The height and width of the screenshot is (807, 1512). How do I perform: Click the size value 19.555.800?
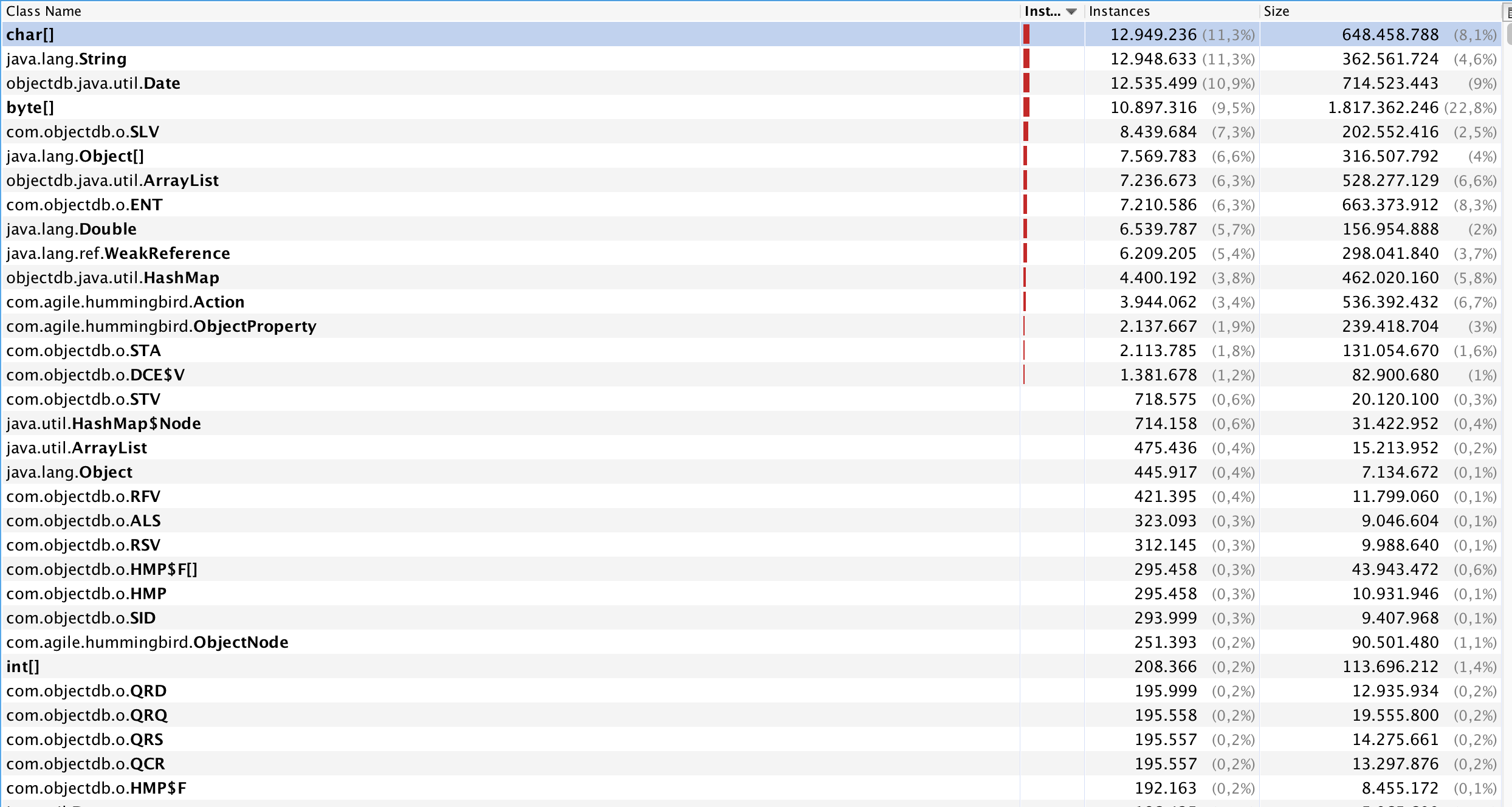[x=1395, y=715]
